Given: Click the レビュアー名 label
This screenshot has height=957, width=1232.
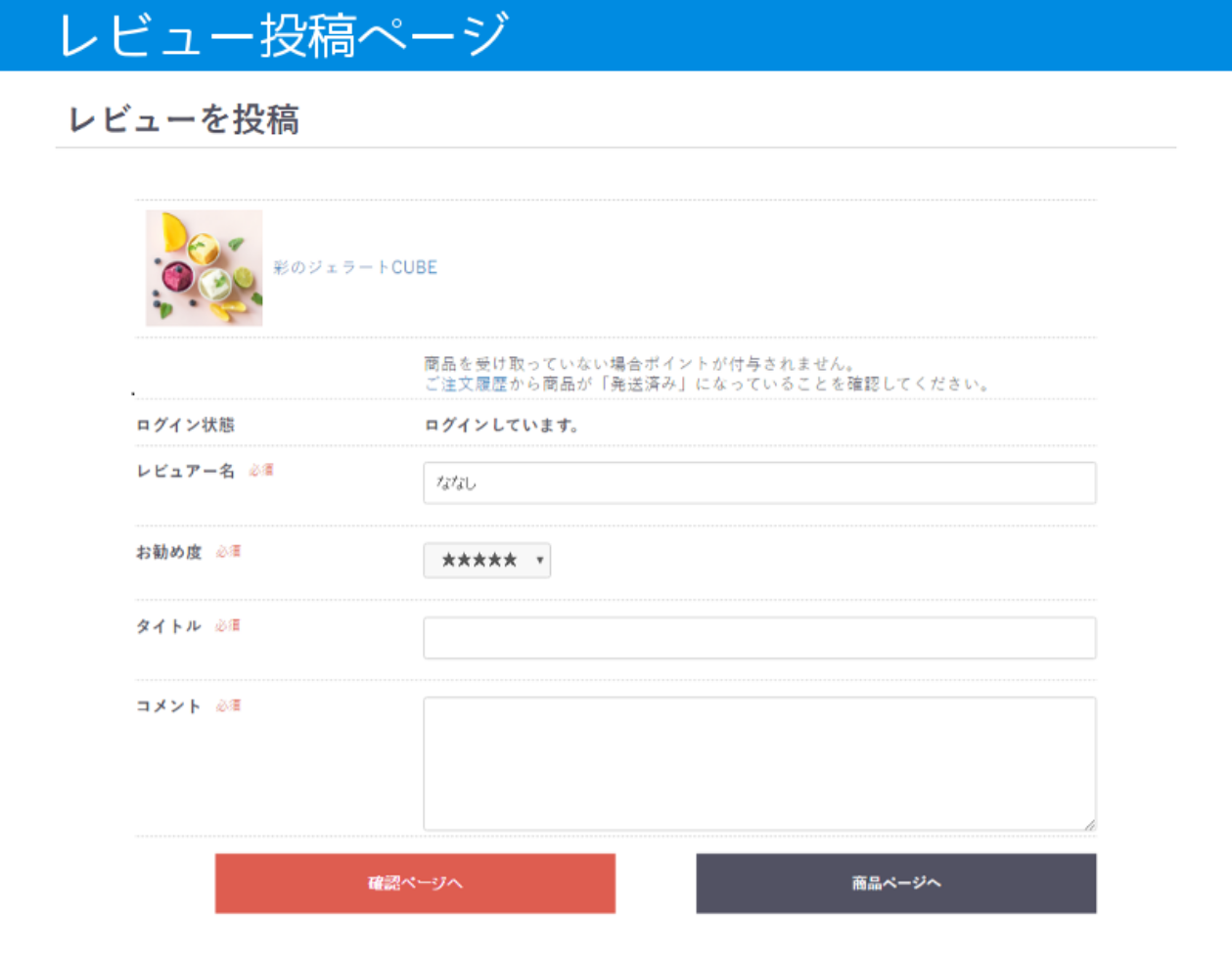Looking at the screenshot, I should point(185,471).
